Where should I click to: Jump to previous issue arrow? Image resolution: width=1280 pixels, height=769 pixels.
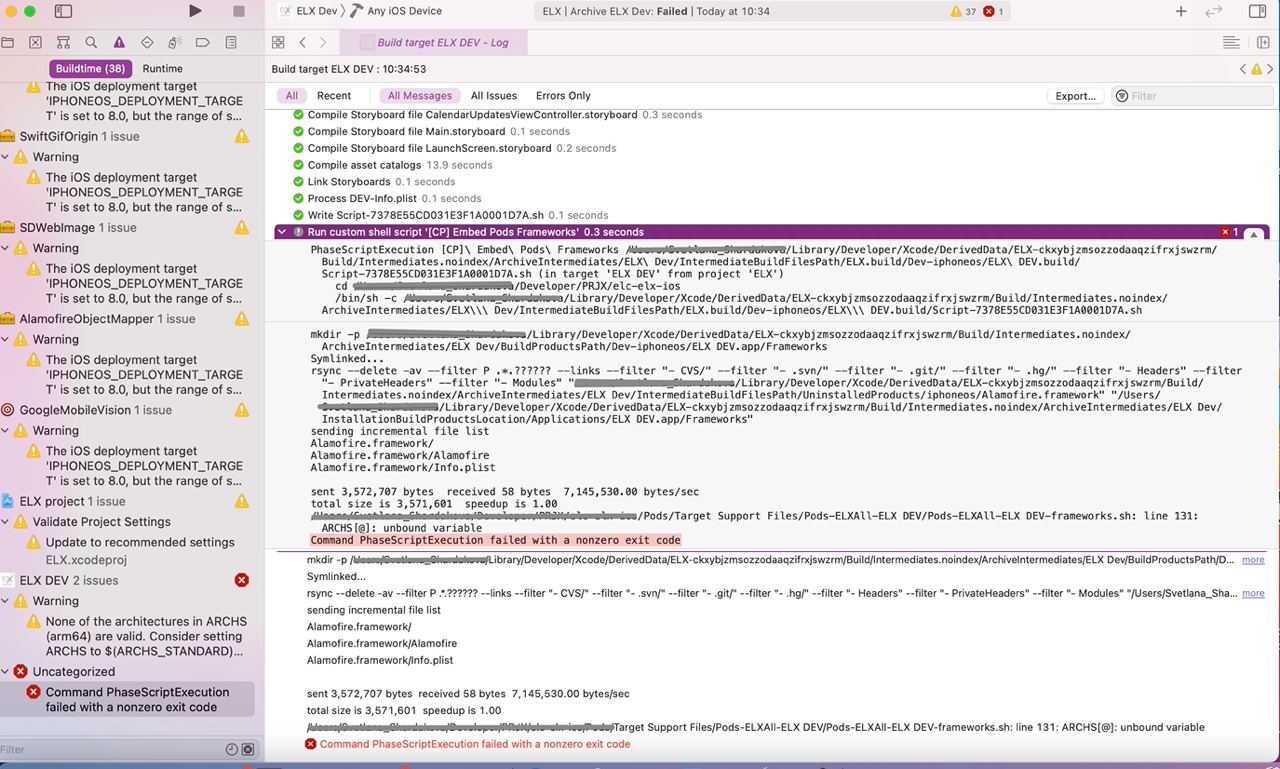(1243, 69)
